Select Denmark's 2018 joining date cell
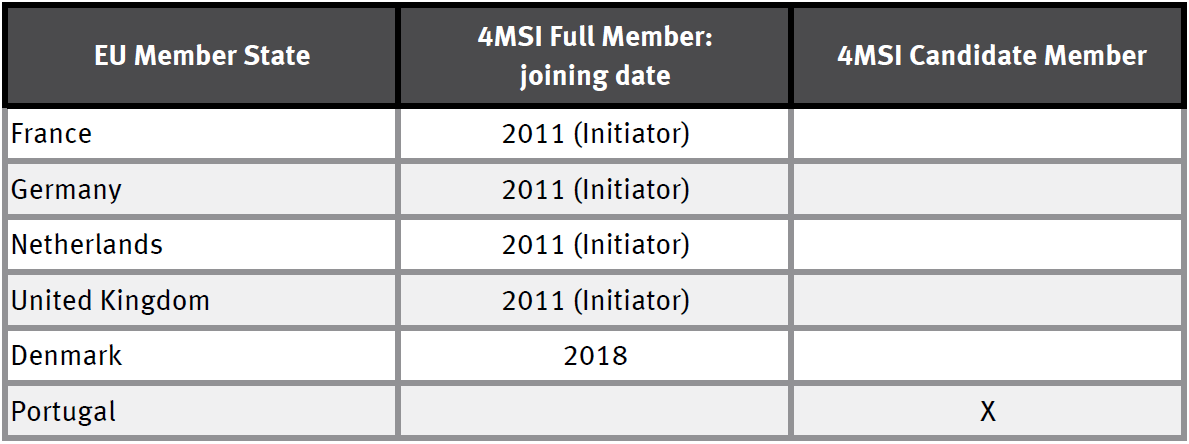Image resolution: width=1189 pixels, height=444 pixels. [x=595, y=355]
